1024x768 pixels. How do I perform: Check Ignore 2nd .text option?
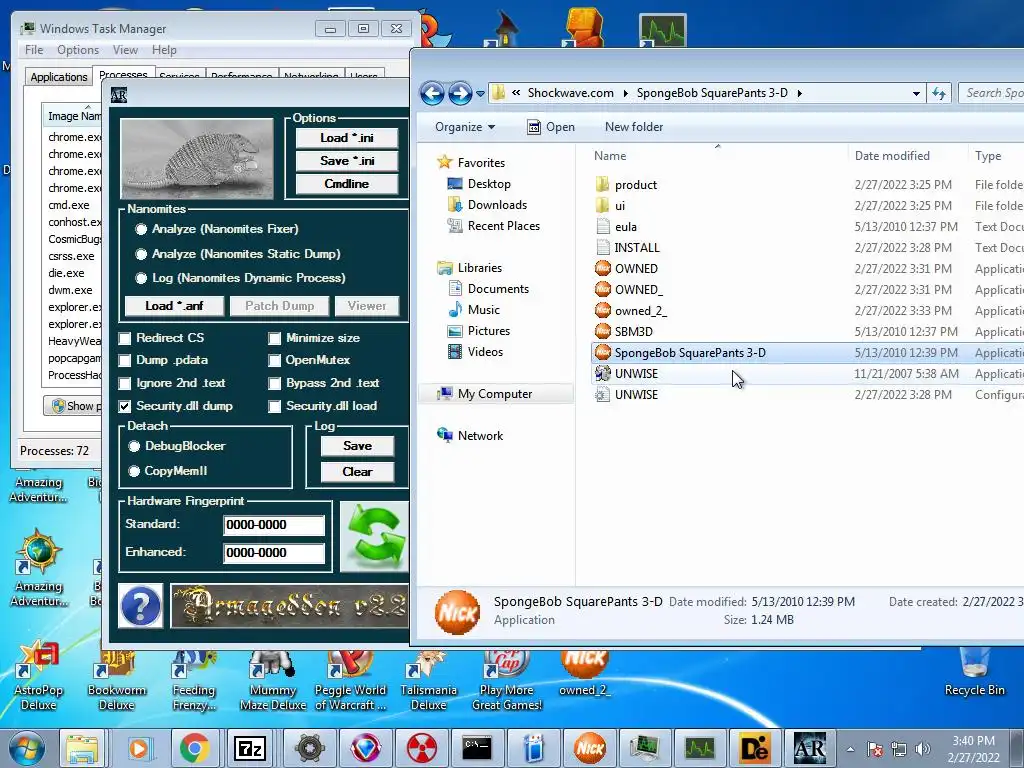[125, 383]
